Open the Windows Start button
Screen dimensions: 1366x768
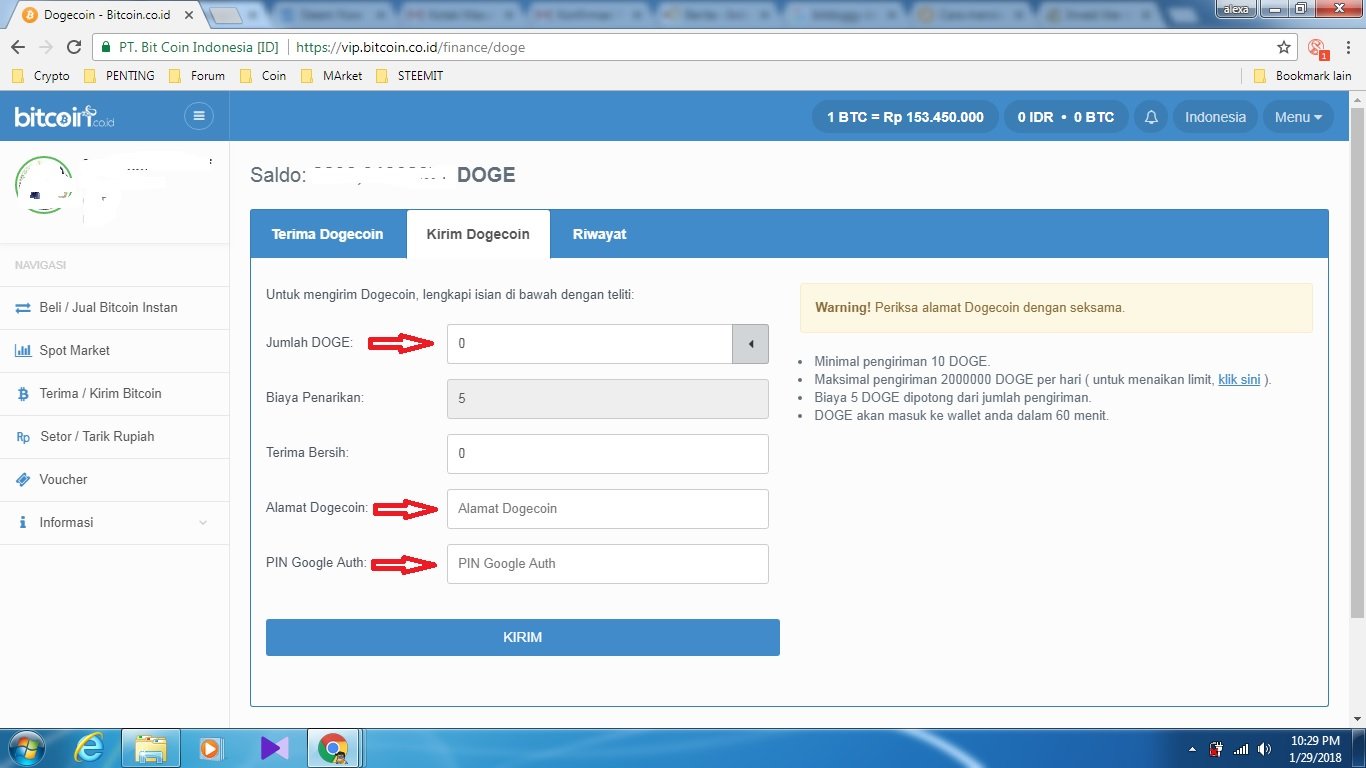coord(27,748)
